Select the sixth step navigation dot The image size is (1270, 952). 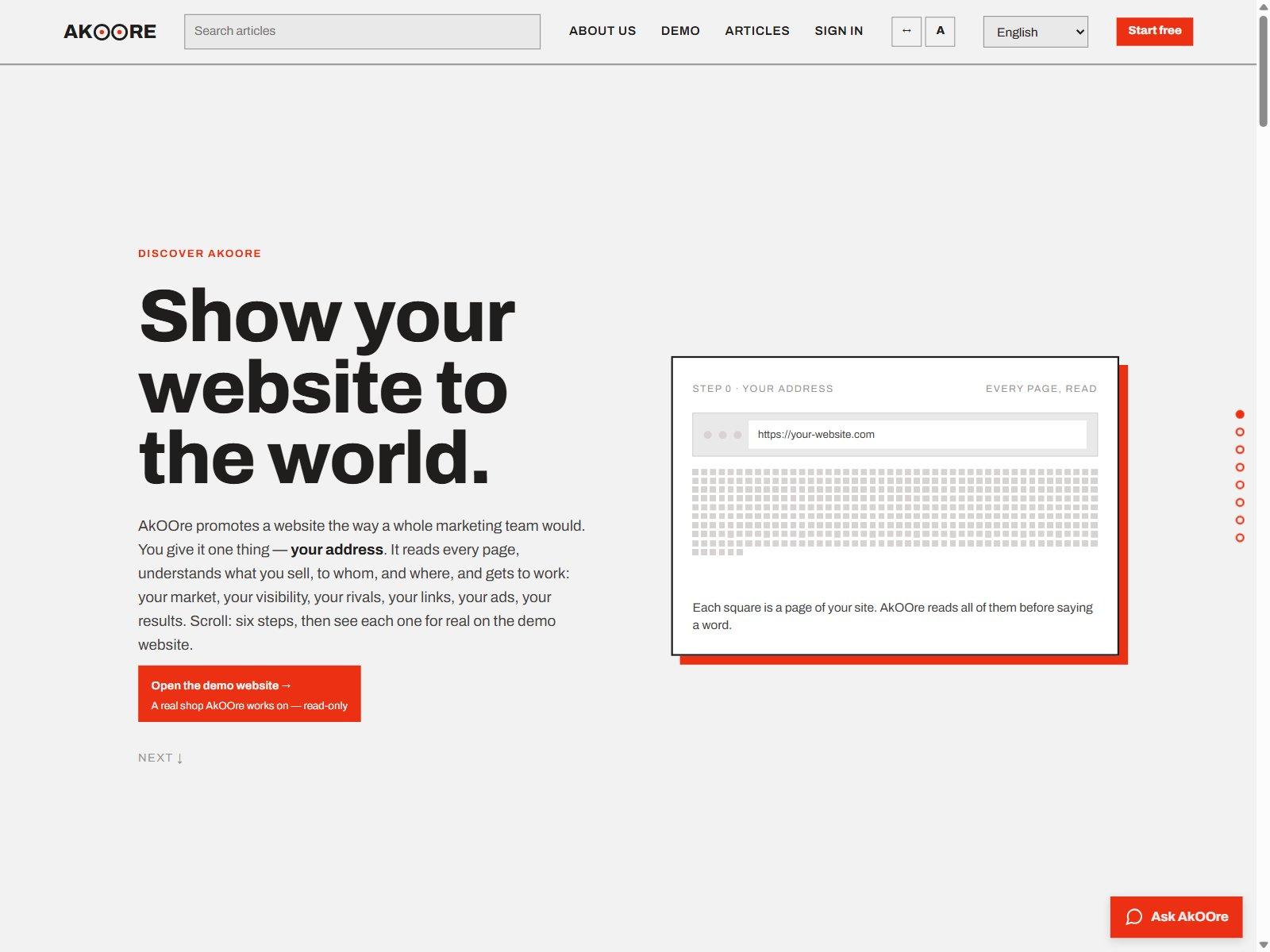click(x=1240, y=502)
